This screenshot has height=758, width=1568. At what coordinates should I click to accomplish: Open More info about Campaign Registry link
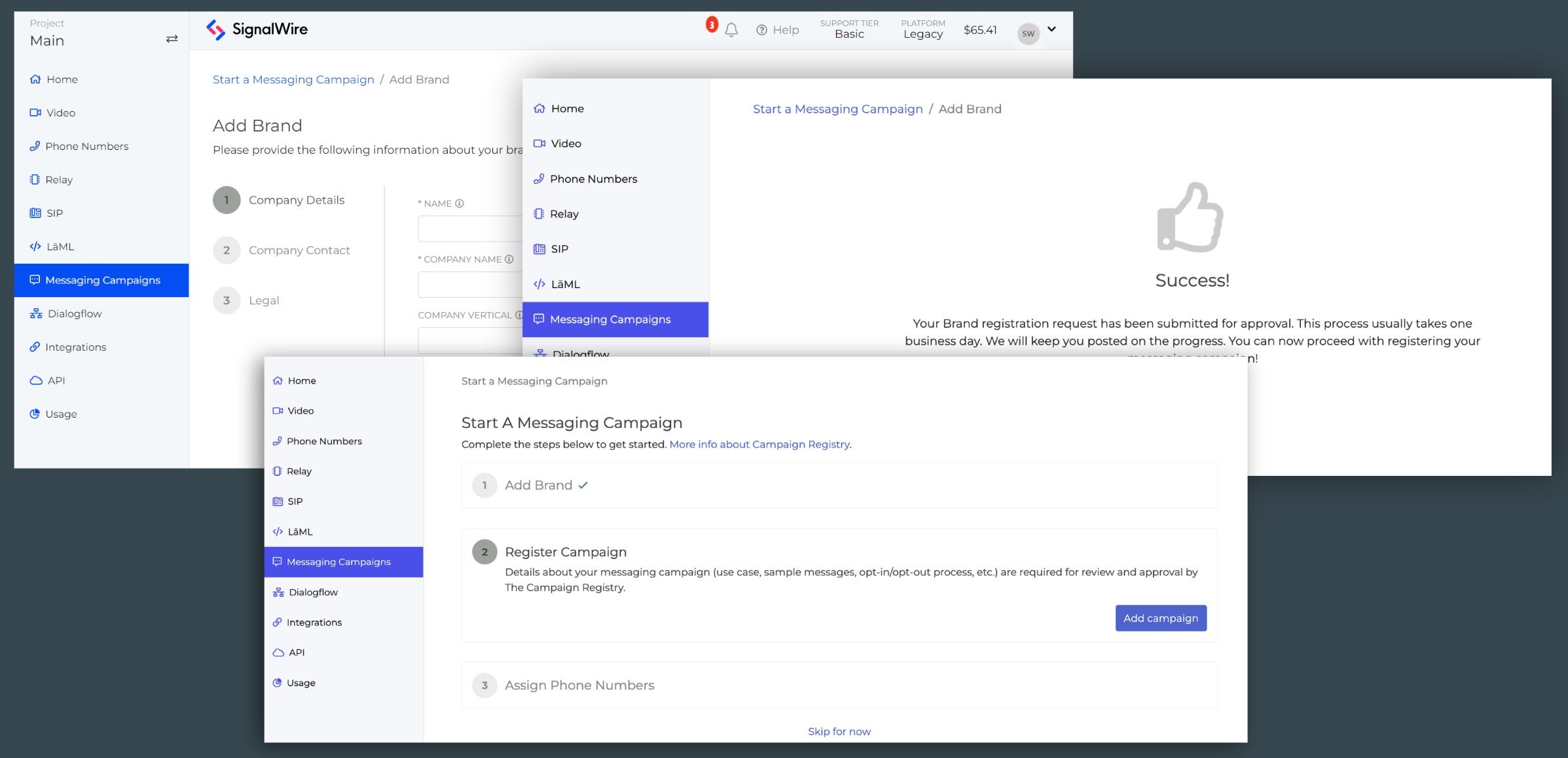point(759,444)
